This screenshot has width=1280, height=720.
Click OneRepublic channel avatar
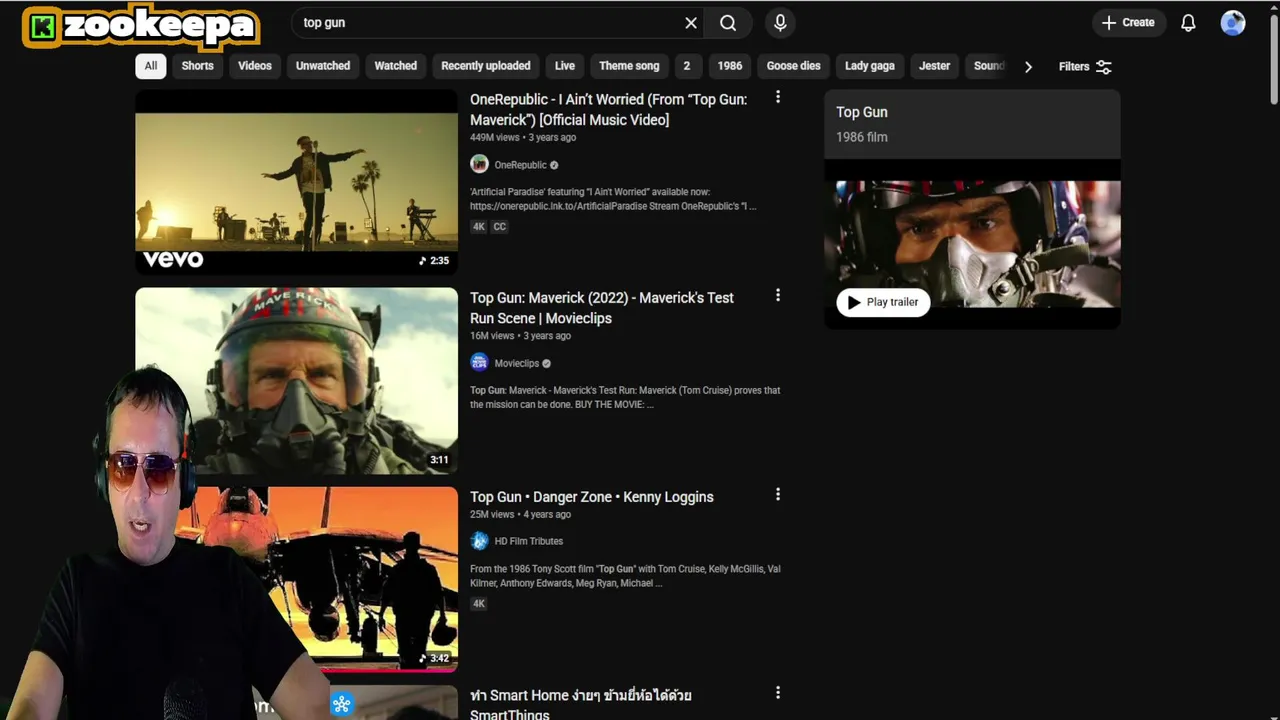[479, 164]
